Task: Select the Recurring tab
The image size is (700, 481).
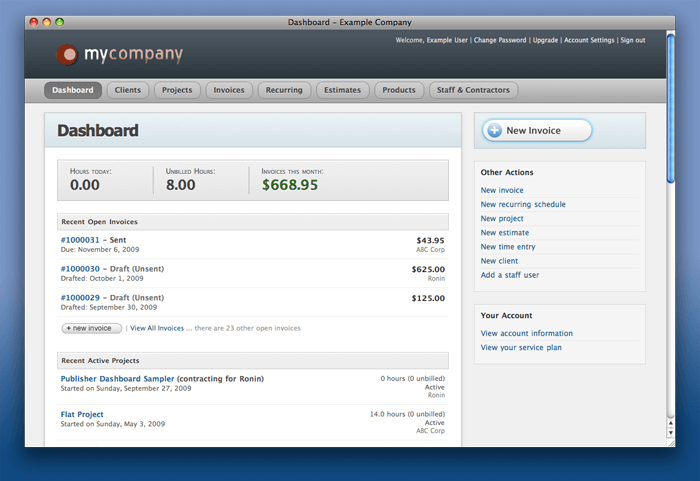Action: click(x=284, y=90)
